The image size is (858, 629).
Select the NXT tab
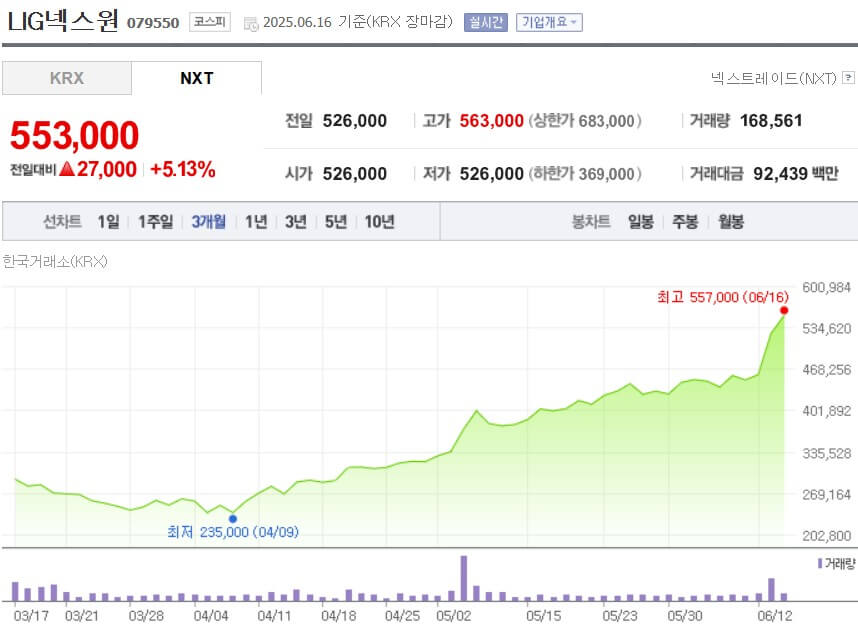(x=196, y=78)
